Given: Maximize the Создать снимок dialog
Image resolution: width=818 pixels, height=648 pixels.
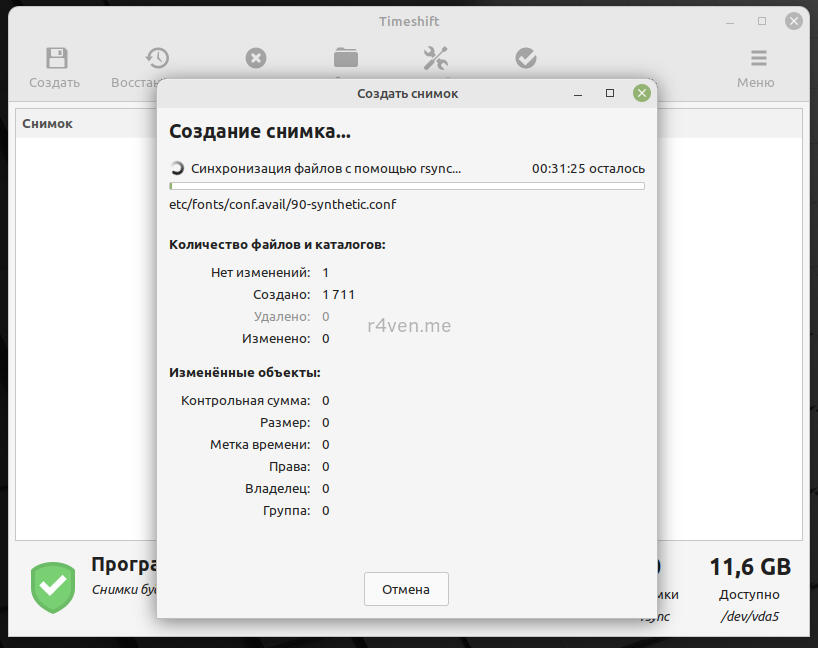Looking at the screenshot, I should click(x=610, y=93).
